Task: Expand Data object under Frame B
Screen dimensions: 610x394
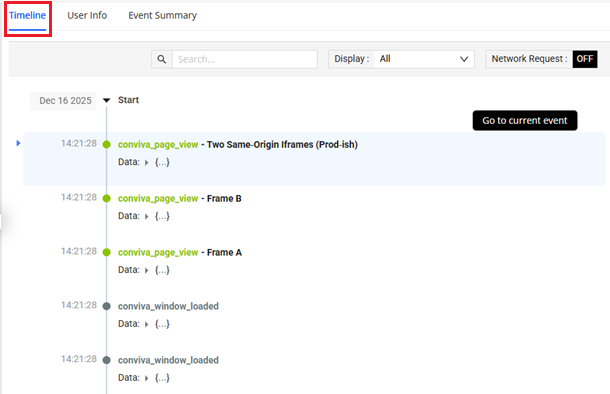Action: coord(147,217)
